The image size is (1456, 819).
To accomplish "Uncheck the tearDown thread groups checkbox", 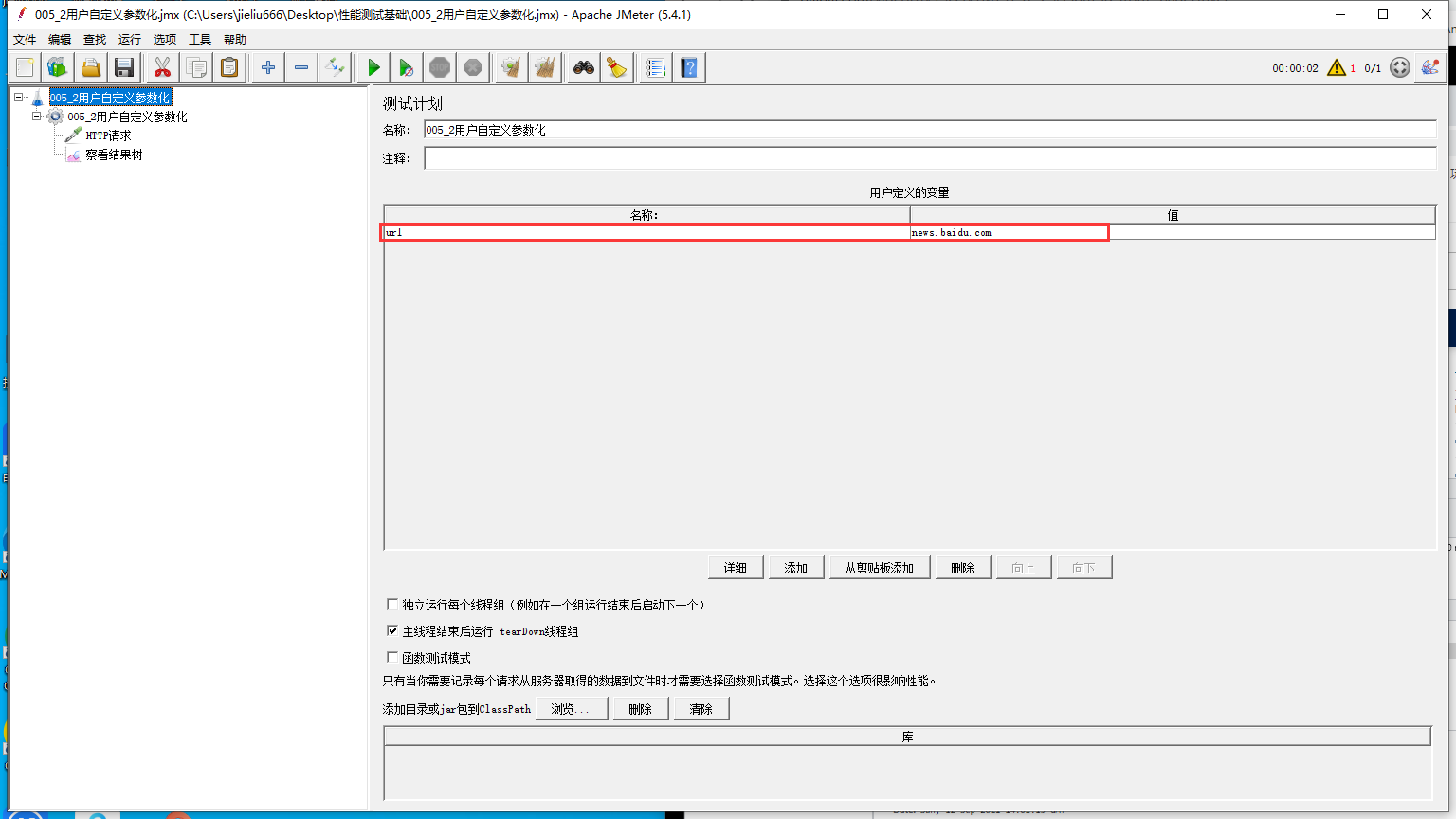I will coord(392,630).
